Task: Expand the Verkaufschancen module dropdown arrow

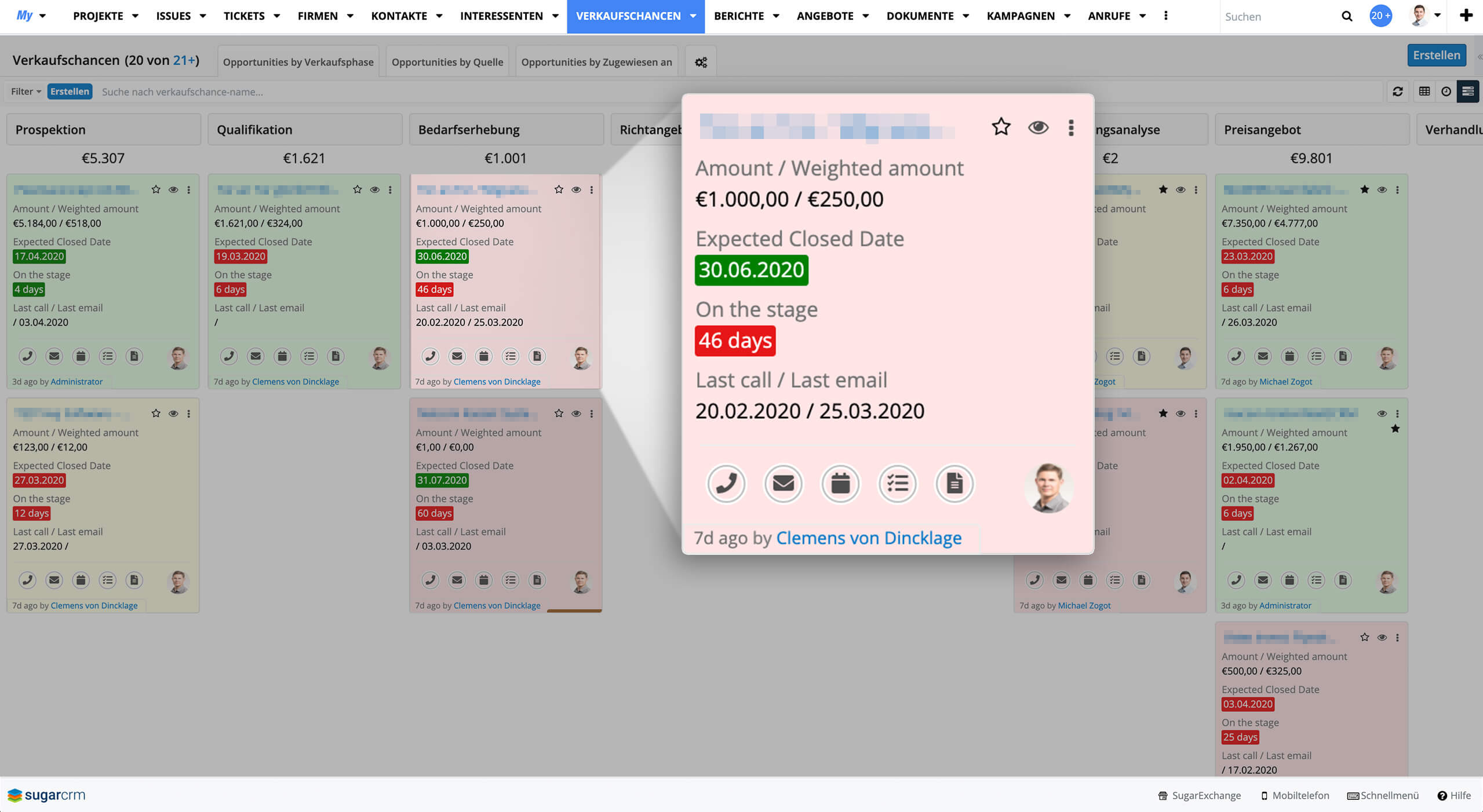Action: (693, 16)
